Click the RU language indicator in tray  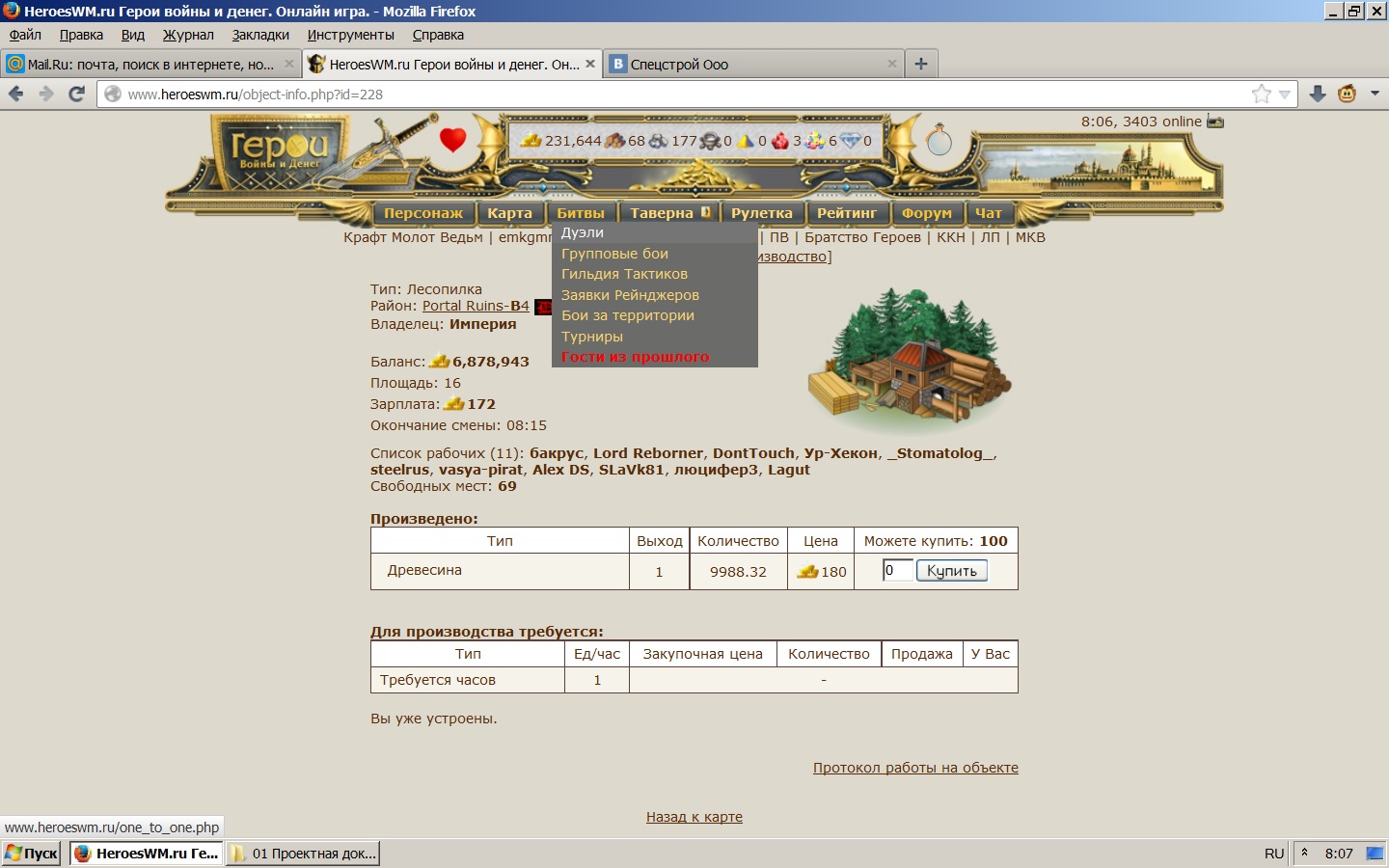tap(1274, 854)
